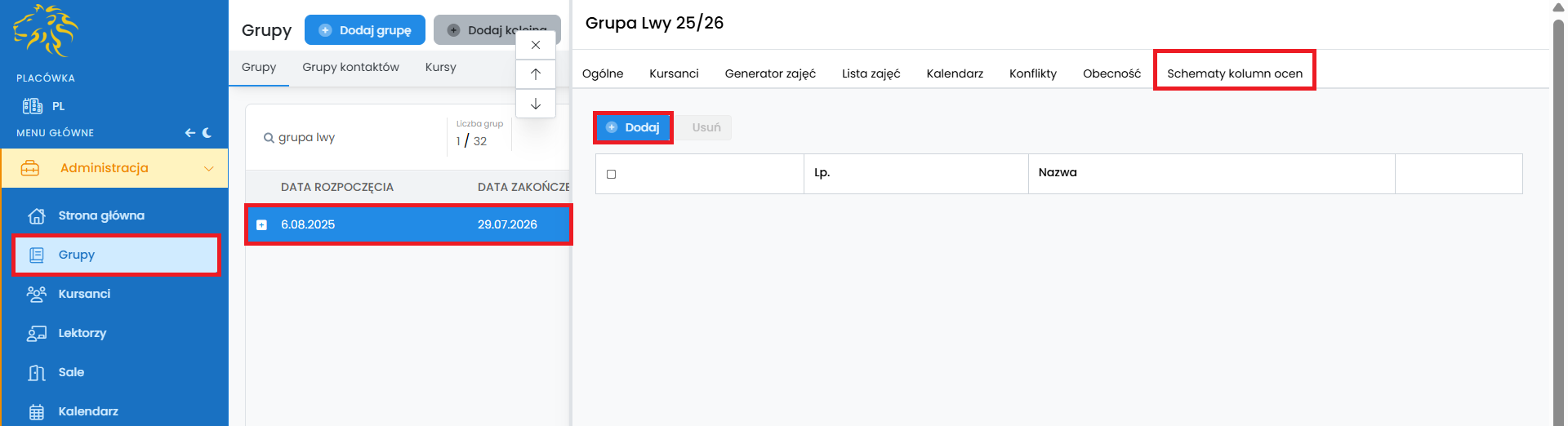
Task: Open Sale from the sidebar
Action: click(71, 372)
